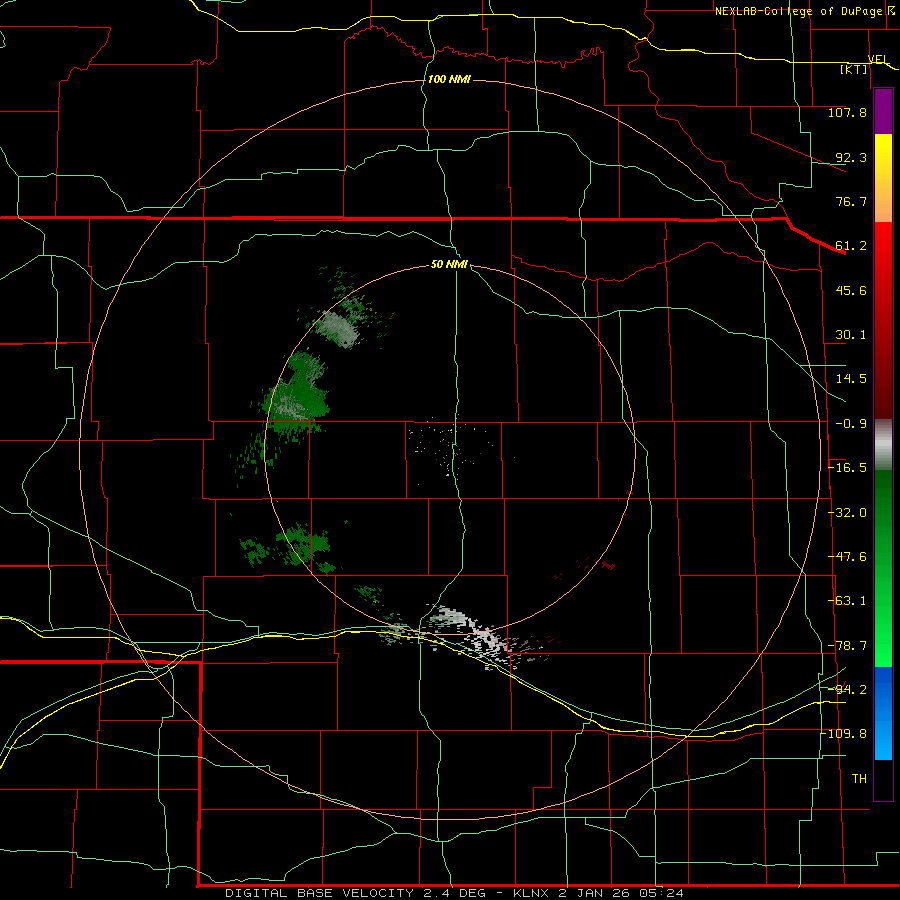Click the -78.7 velocity scale value
This screenshot has height=900, width=900.
coord(847,646)
